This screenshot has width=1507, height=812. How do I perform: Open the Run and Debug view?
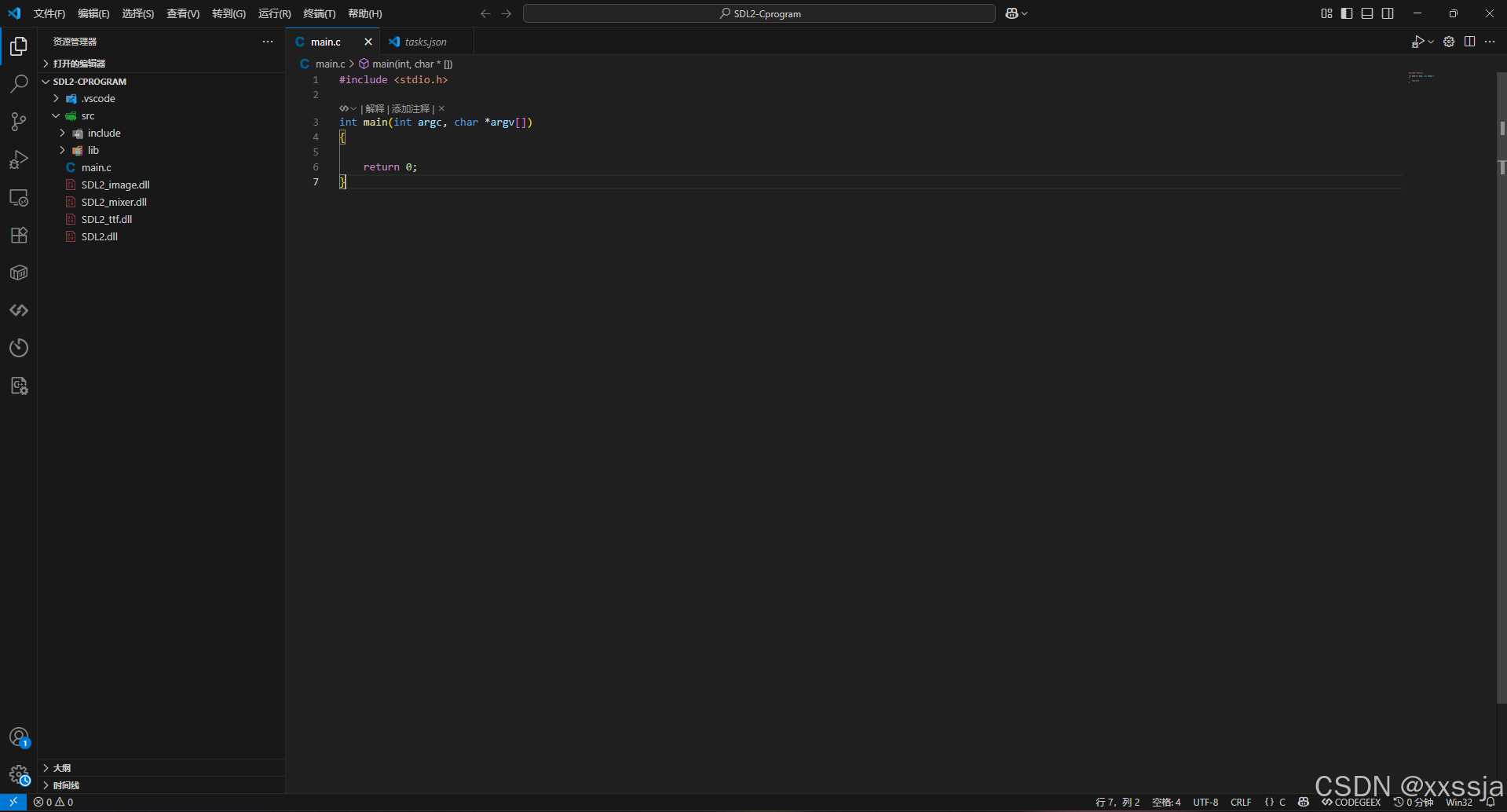(19, 159)
